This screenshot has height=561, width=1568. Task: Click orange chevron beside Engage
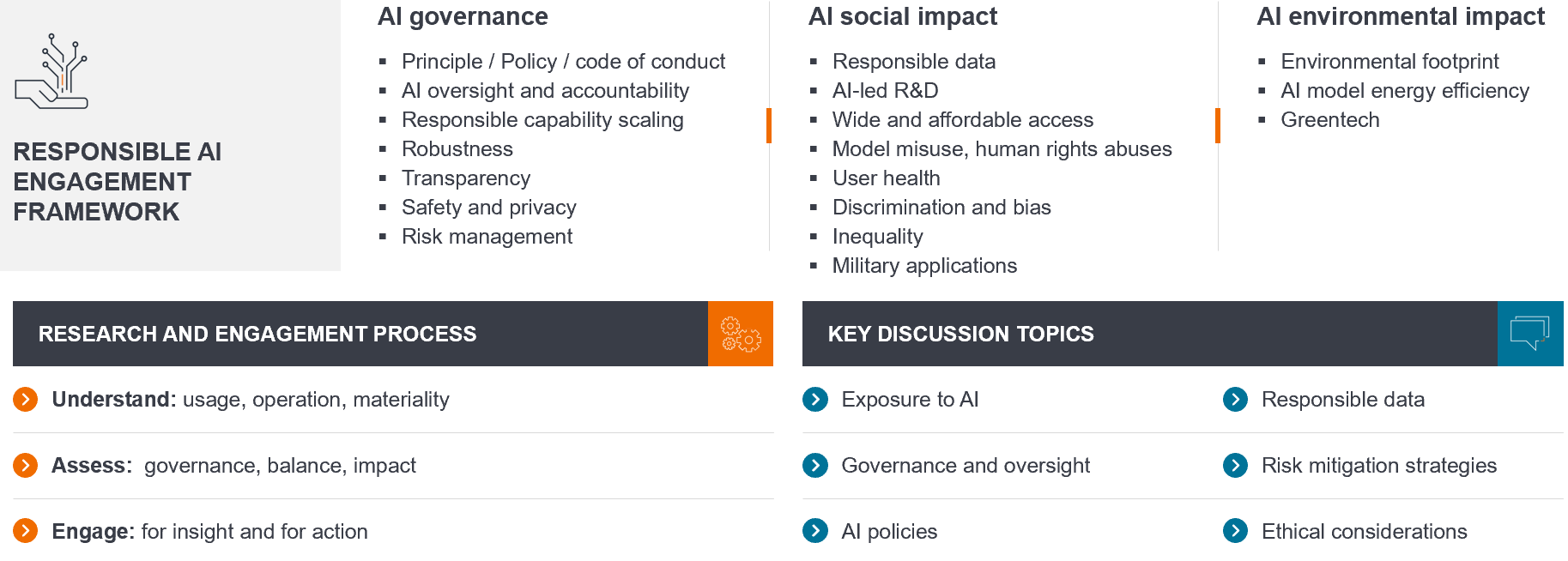click(26, 532)
